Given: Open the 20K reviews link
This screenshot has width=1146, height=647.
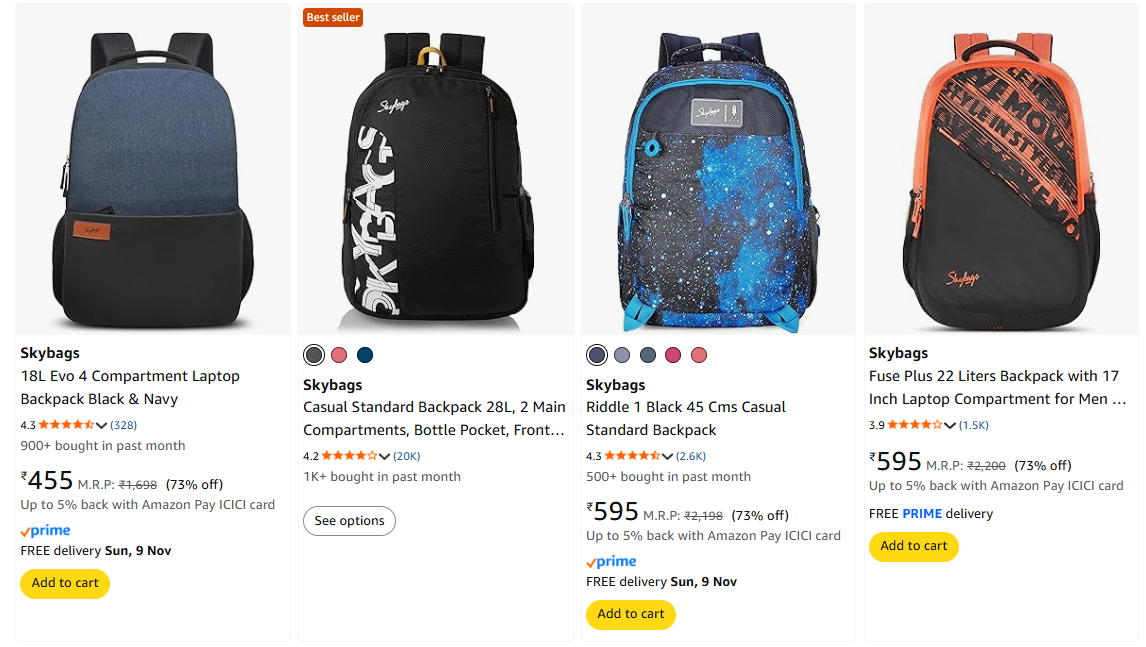Looking at the screenshot, I should pos(407,456).
